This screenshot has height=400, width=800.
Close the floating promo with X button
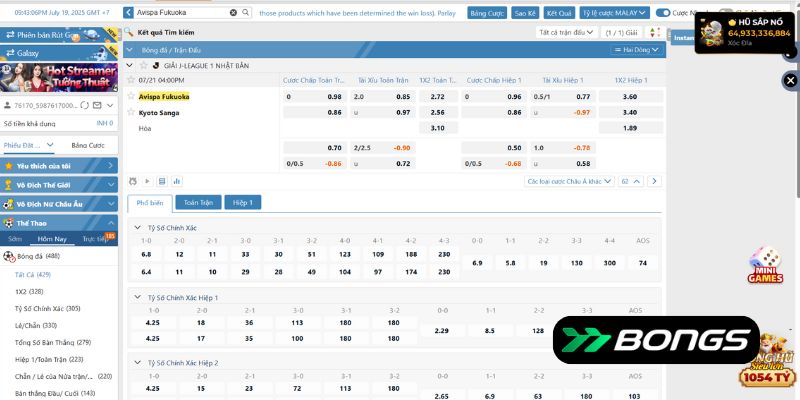[791, 80]
